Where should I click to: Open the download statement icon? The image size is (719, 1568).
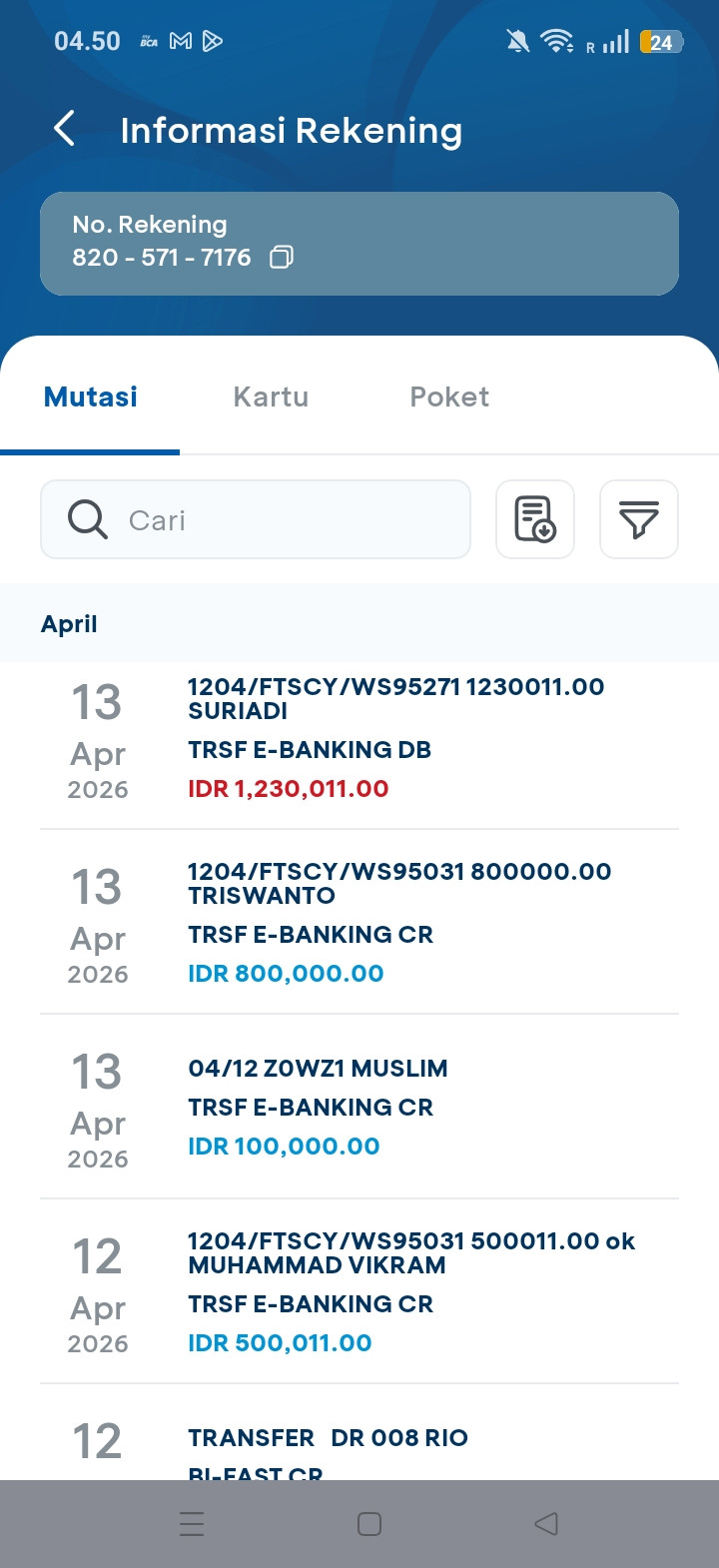[535, 519]
